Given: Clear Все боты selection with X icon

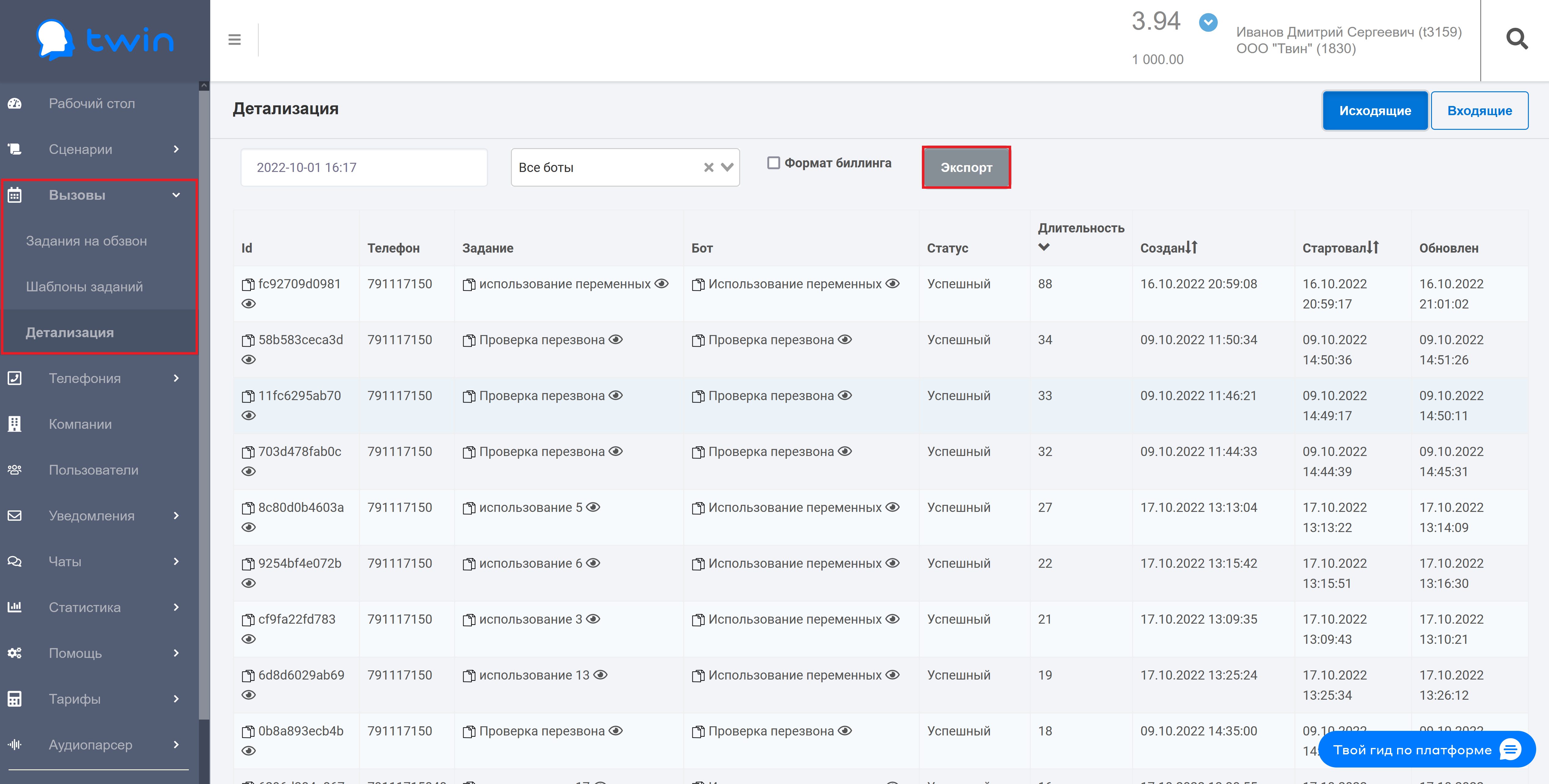Looking at the screenshot, I should pyautogui.click(x=708, y=168).
